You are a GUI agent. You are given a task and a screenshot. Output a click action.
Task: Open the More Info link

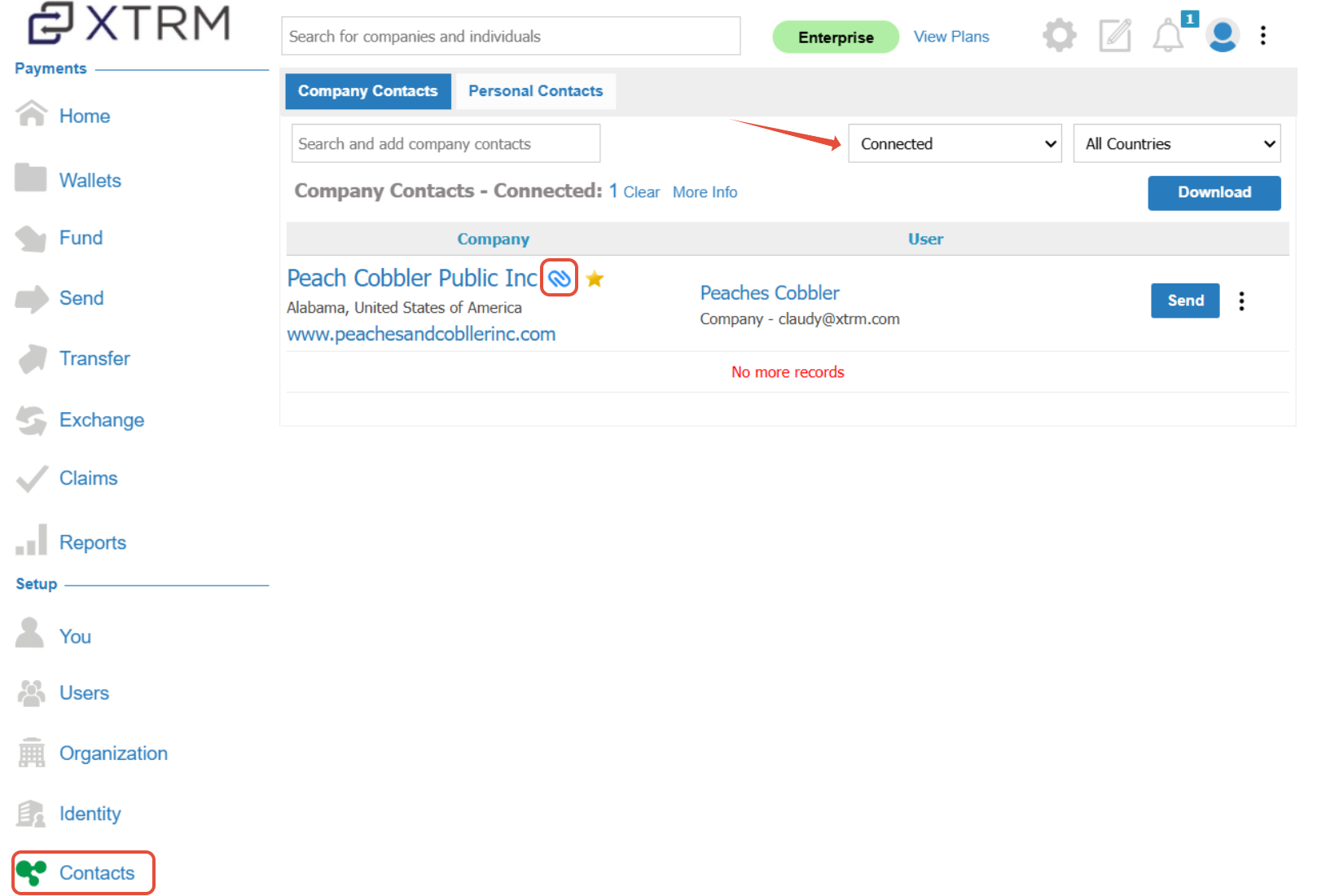pyautogui.click(x=705, y=192)
